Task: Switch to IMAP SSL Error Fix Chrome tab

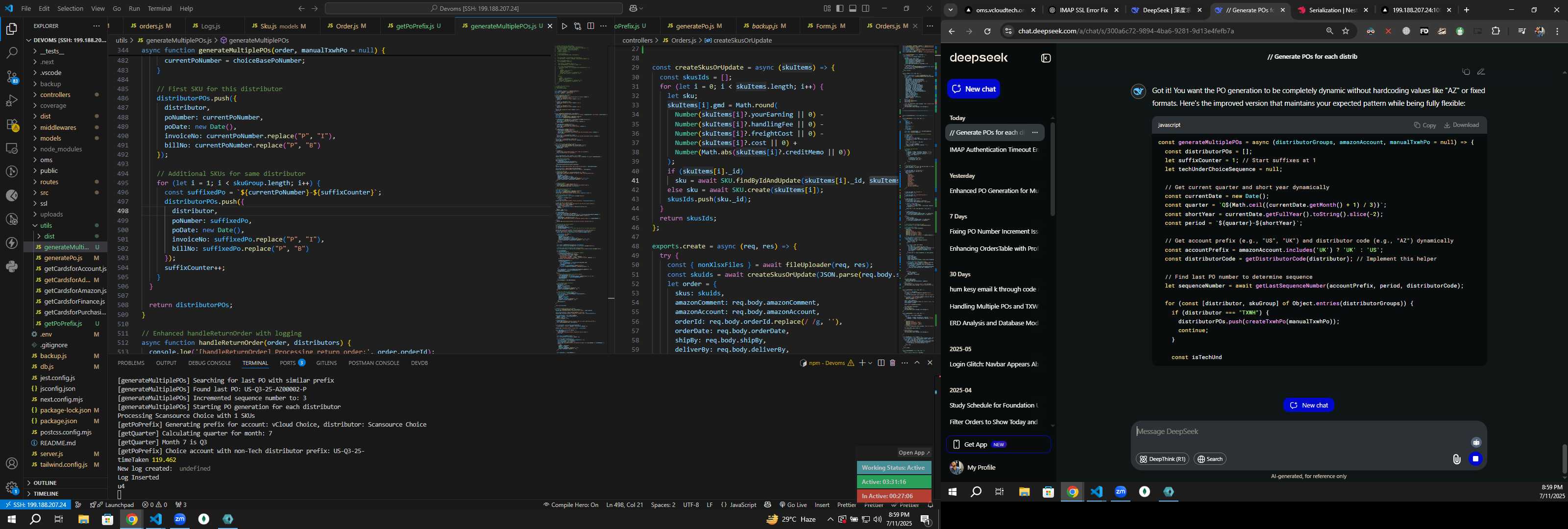Action: 1083,10
